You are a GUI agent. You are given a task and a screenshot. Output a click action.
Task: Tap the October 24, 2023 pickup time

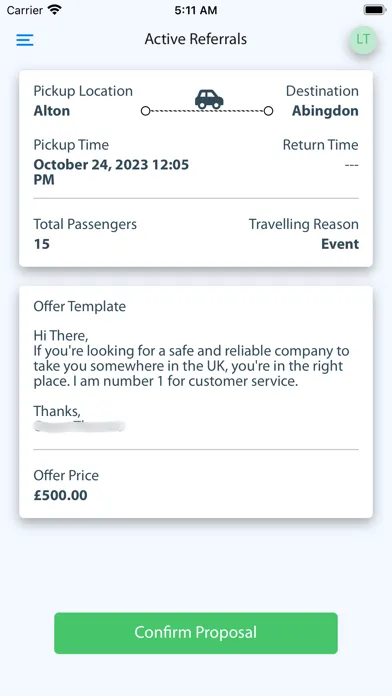click(111, 172)
